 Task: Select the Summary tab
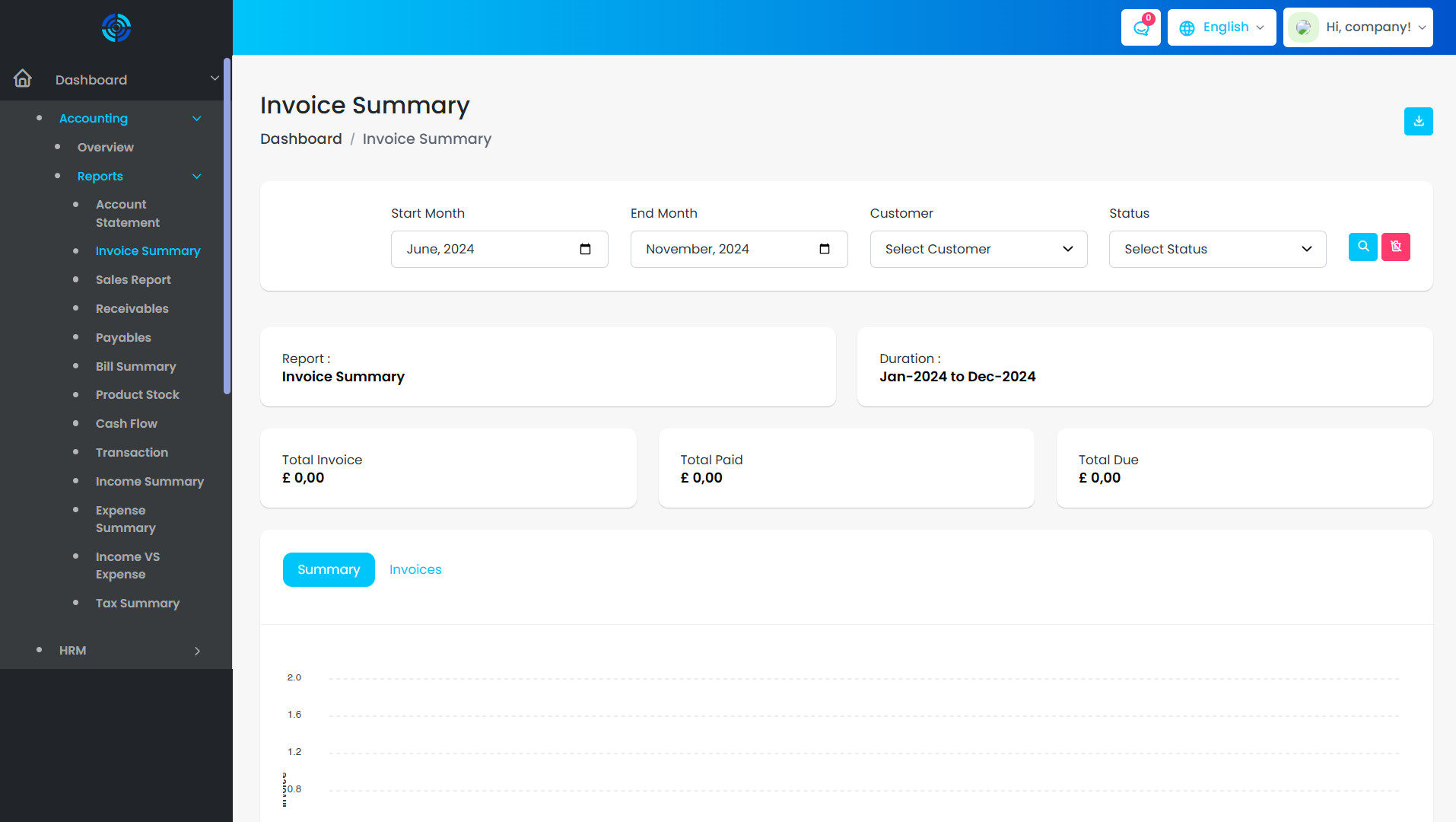(329, 570)
